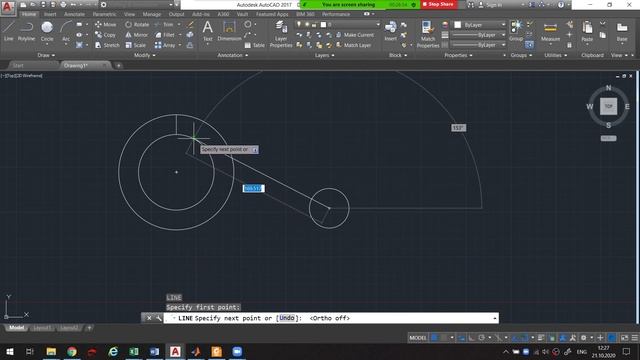Open the Parametric ribbon tab
Image resolution: width=640 pixels, height=360 pixels.
point(104,14)
